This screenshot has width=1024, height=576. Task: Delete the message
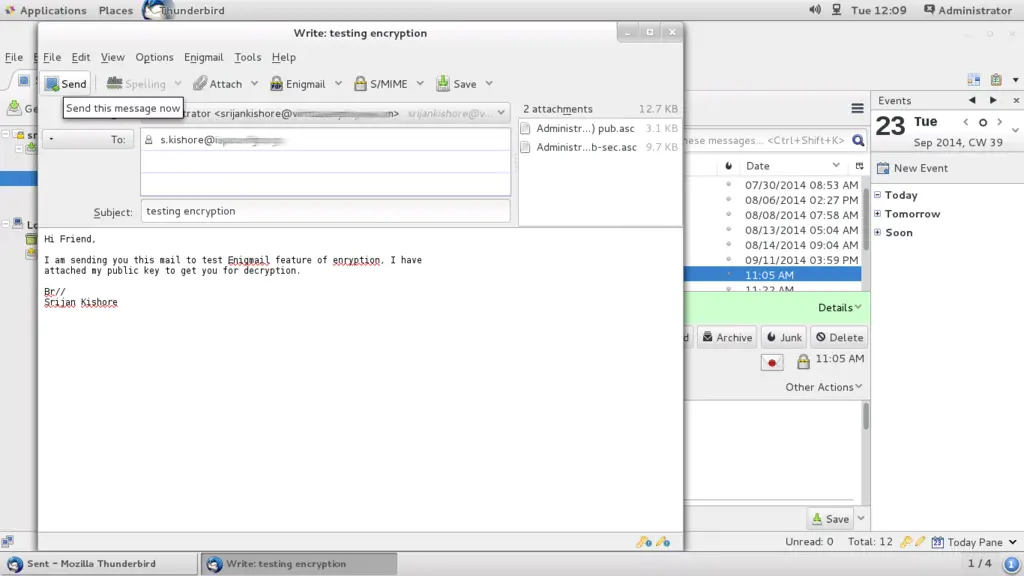coord(839,338)
